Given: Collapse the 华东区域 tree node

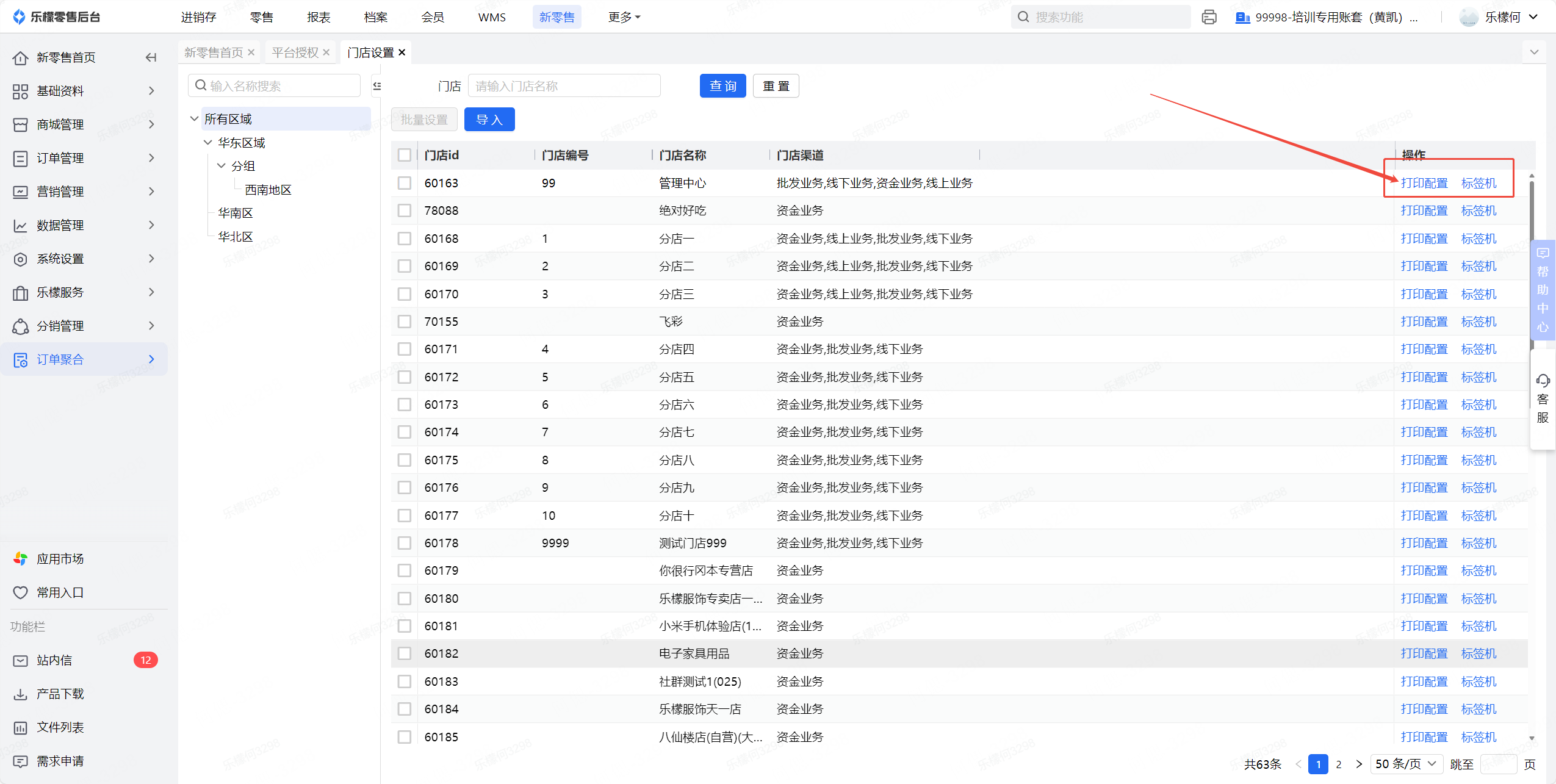Looking at the screenshot, I should pos(207,143).
